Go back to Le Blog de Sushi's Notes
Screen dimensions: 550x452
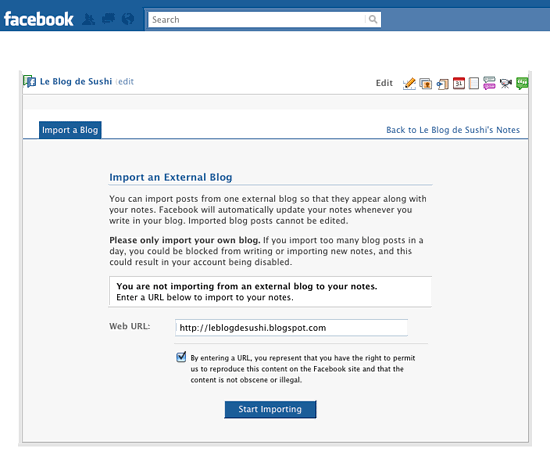pyautogui.click(x=453, y=130)
